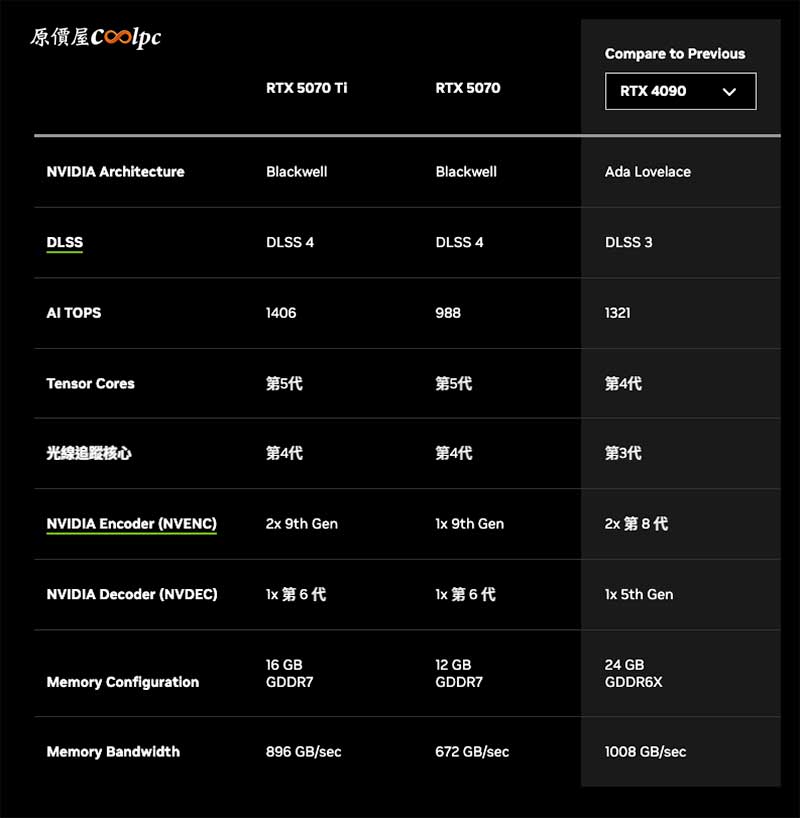Select the 16 GB GDDR7 cell
800x818 pixels.
[x=289, y=673]
